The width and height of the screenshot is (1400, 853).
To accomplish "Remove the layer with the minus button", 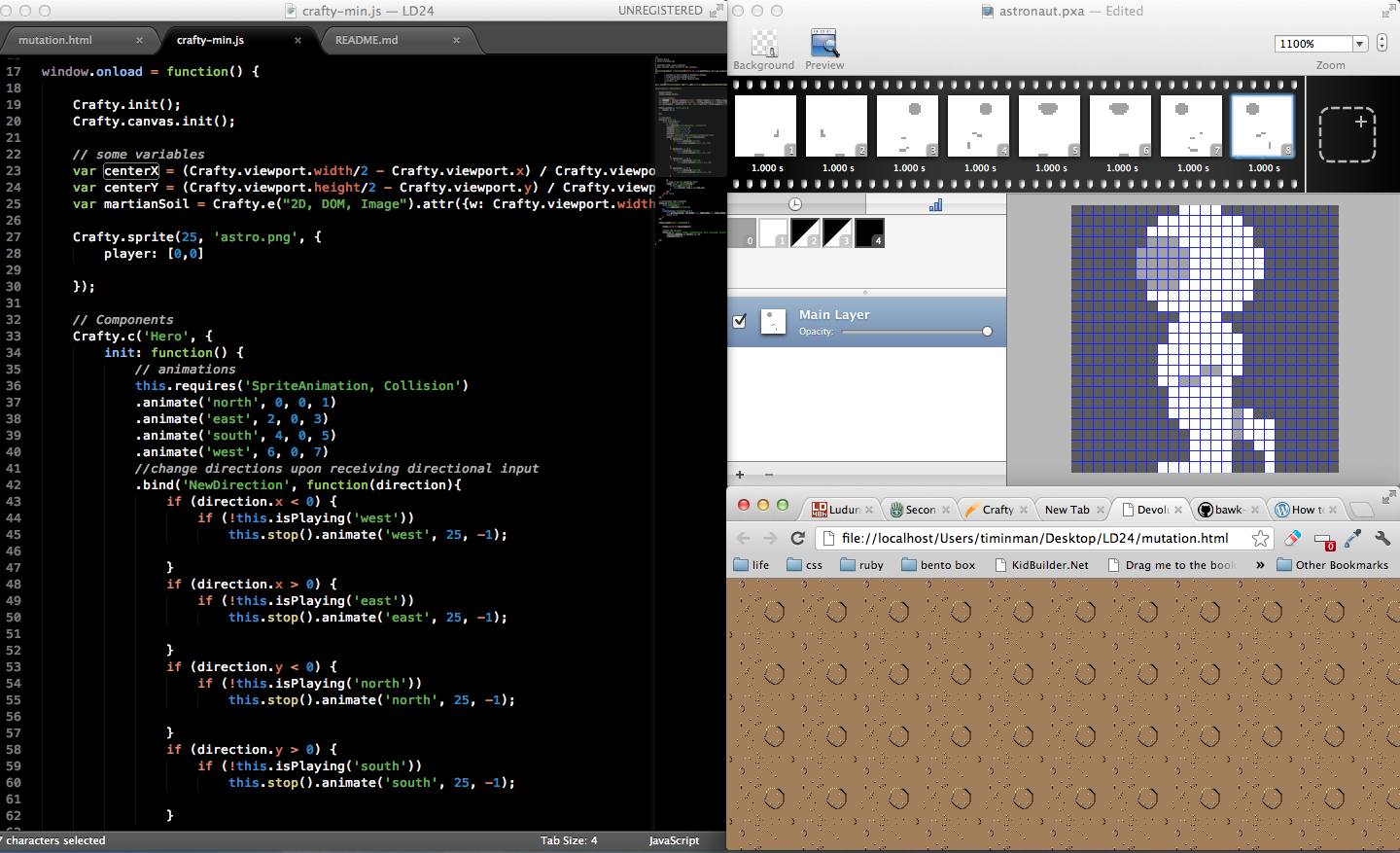I will (769, 475).
